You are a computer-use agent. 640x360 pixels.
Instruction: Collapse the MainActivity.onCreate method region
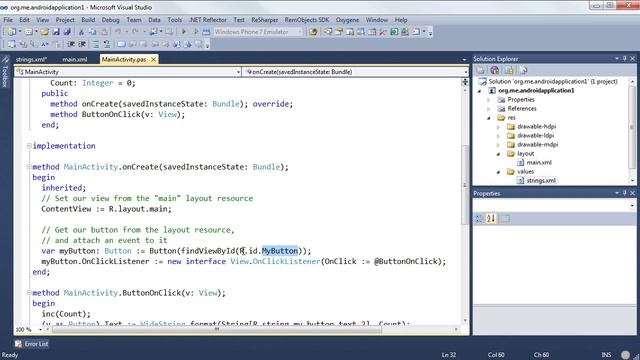coord(29,167)
